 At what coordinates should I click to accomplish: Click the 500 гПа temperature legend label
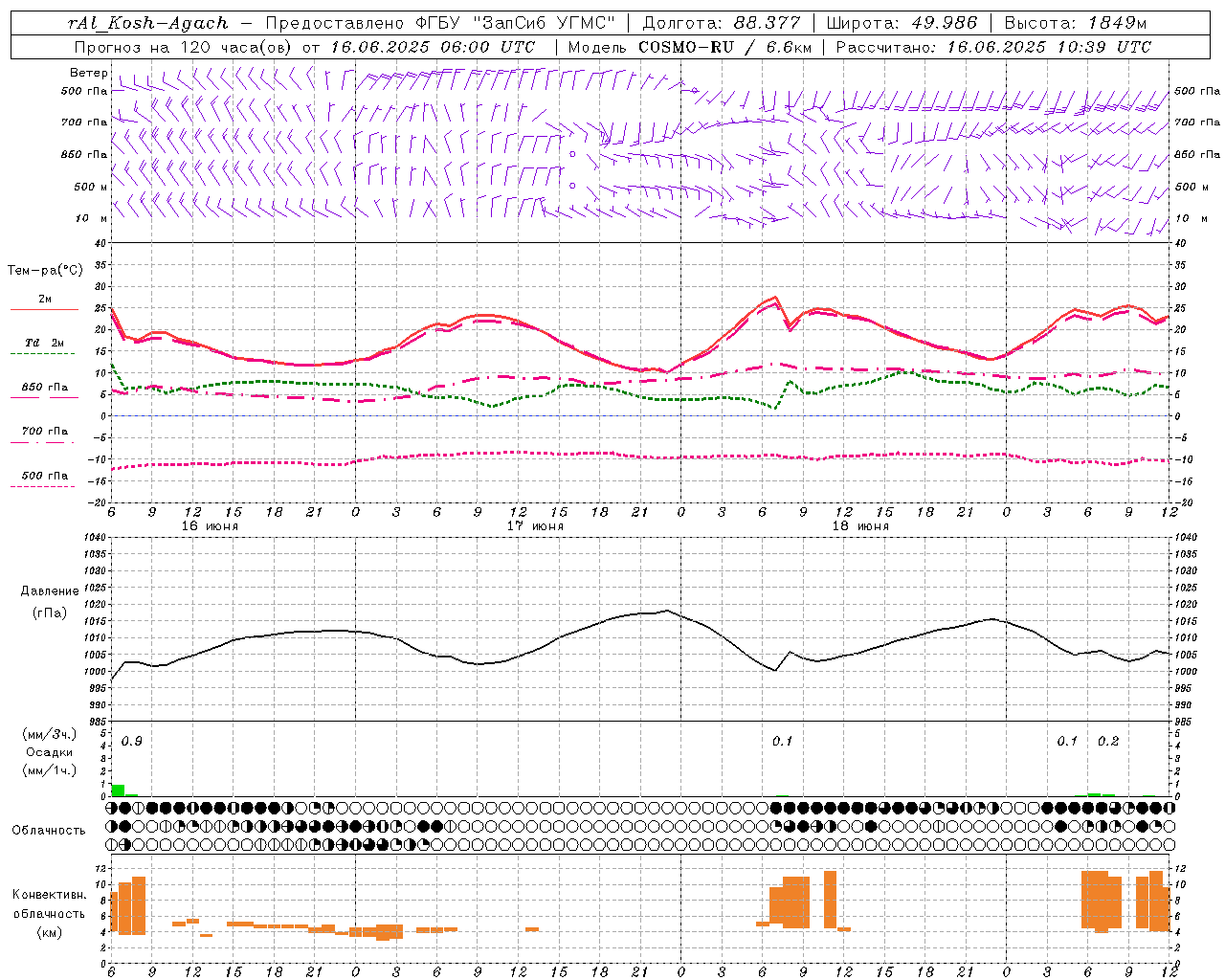coord(45,476)
